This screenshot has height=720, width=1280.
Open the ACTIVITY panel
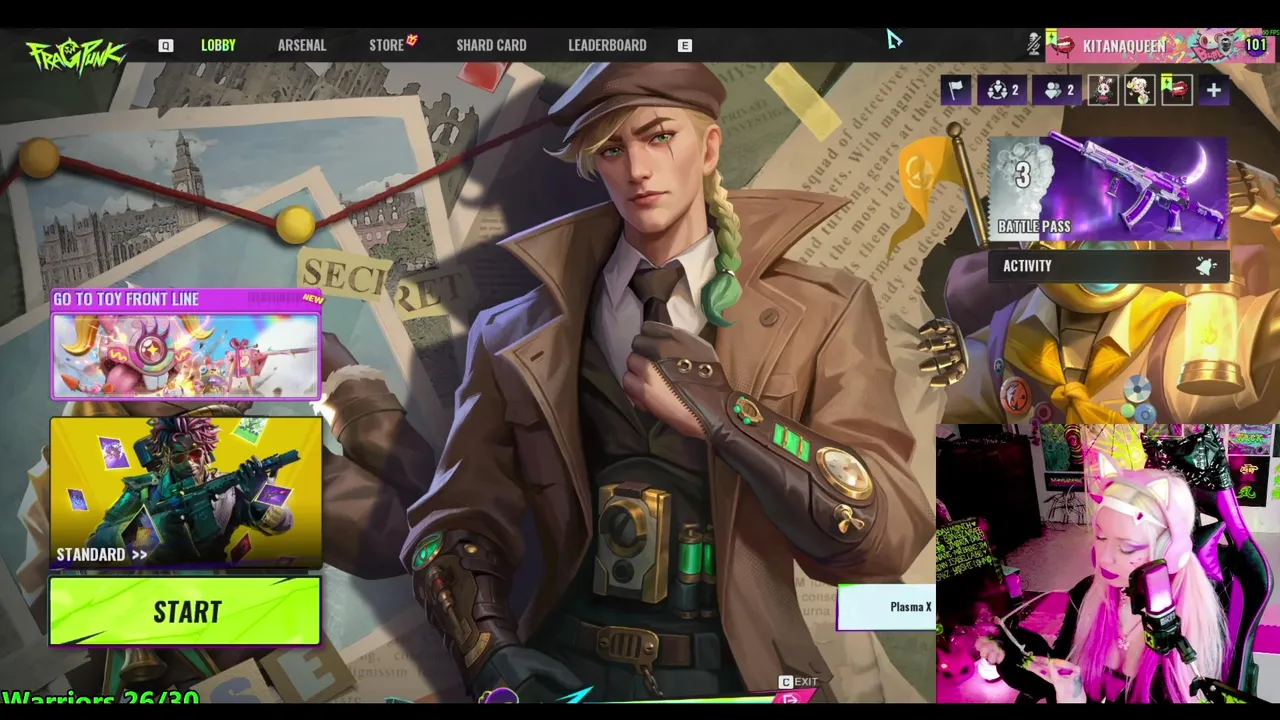(1108, 266)
